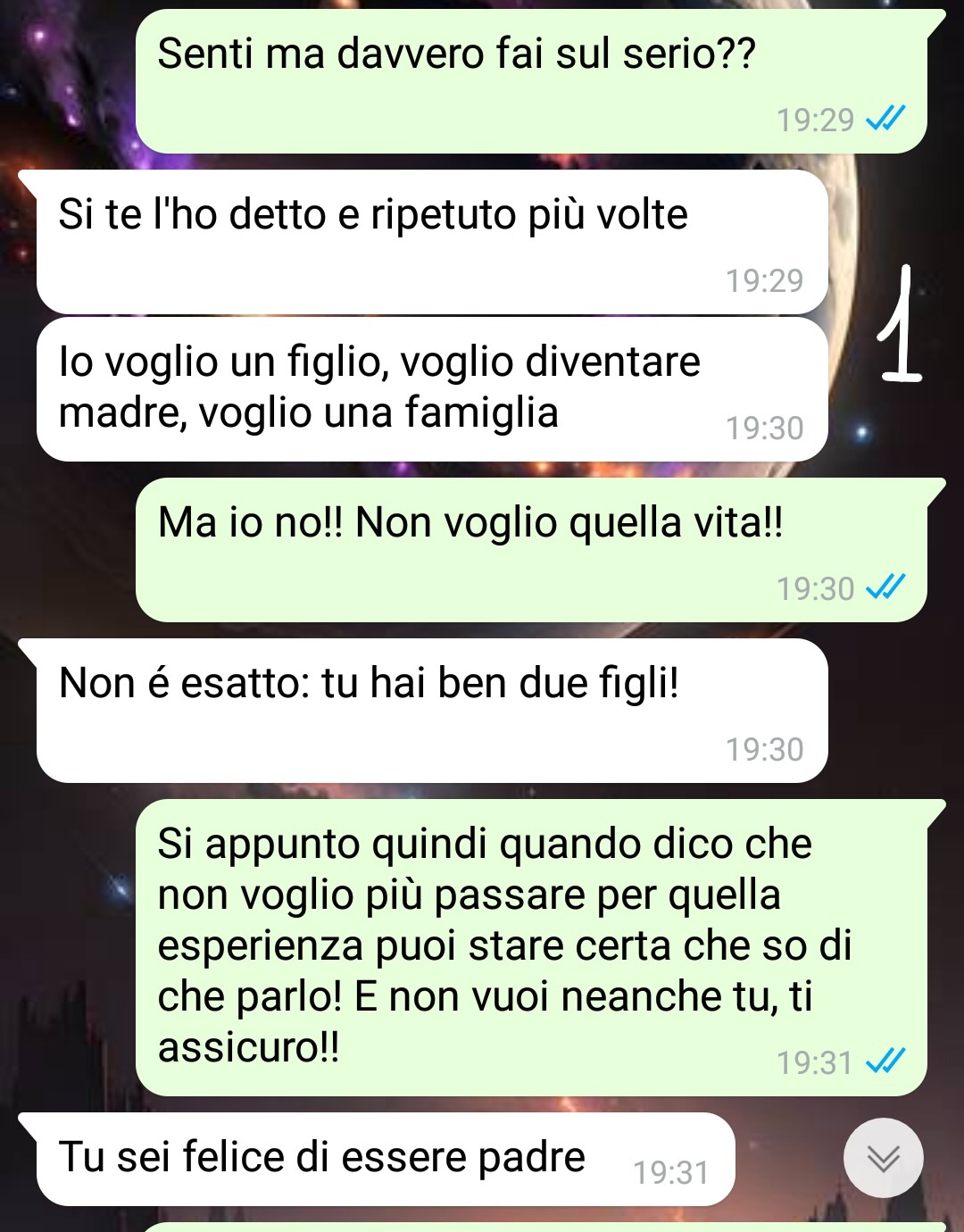This screenshot has width=964, height=1232.
Task: Click the 19:29 timestamp on the first sent message
Action: coord(815,119)
